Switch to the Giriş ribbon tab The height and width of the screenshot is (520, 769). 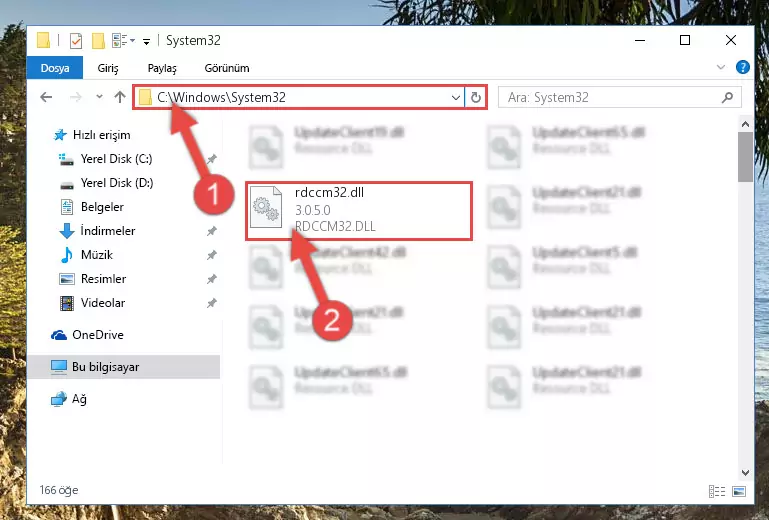tap(107, 68)
